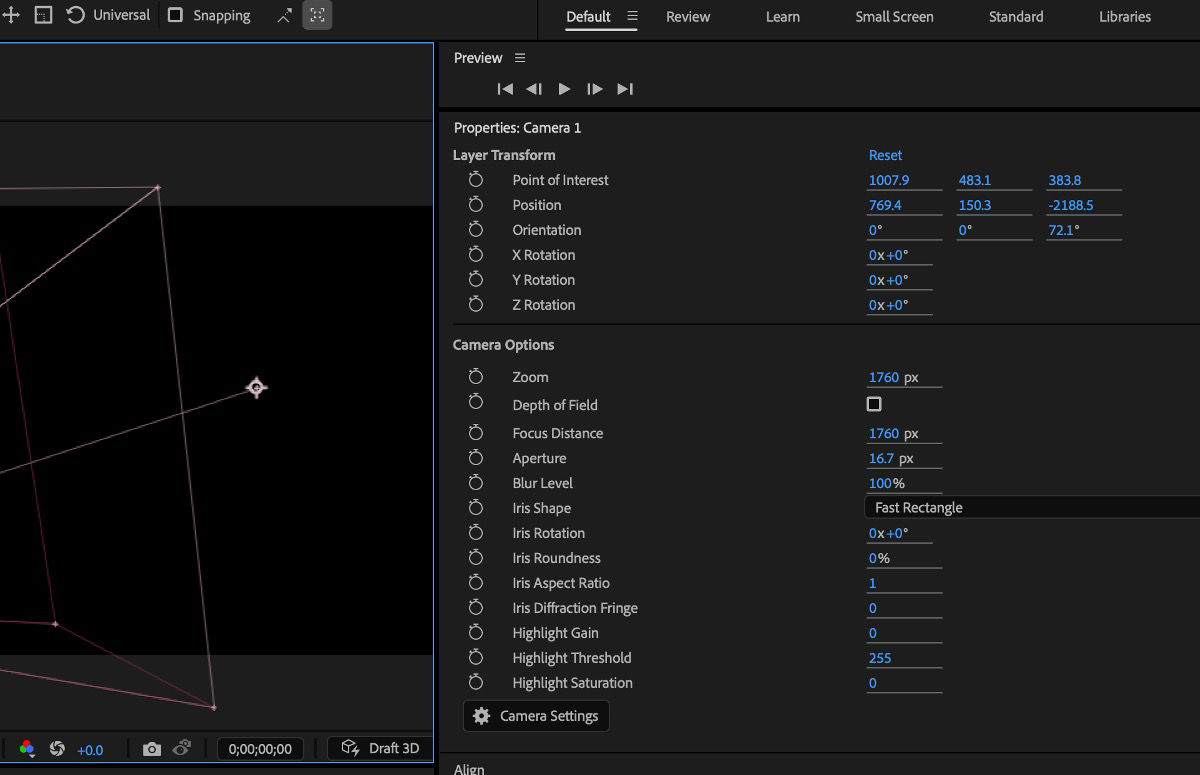Viewport: 1200px width, 775px height.
Task: Click Reset to reset Layer Transform
Action: pos(885,155)
